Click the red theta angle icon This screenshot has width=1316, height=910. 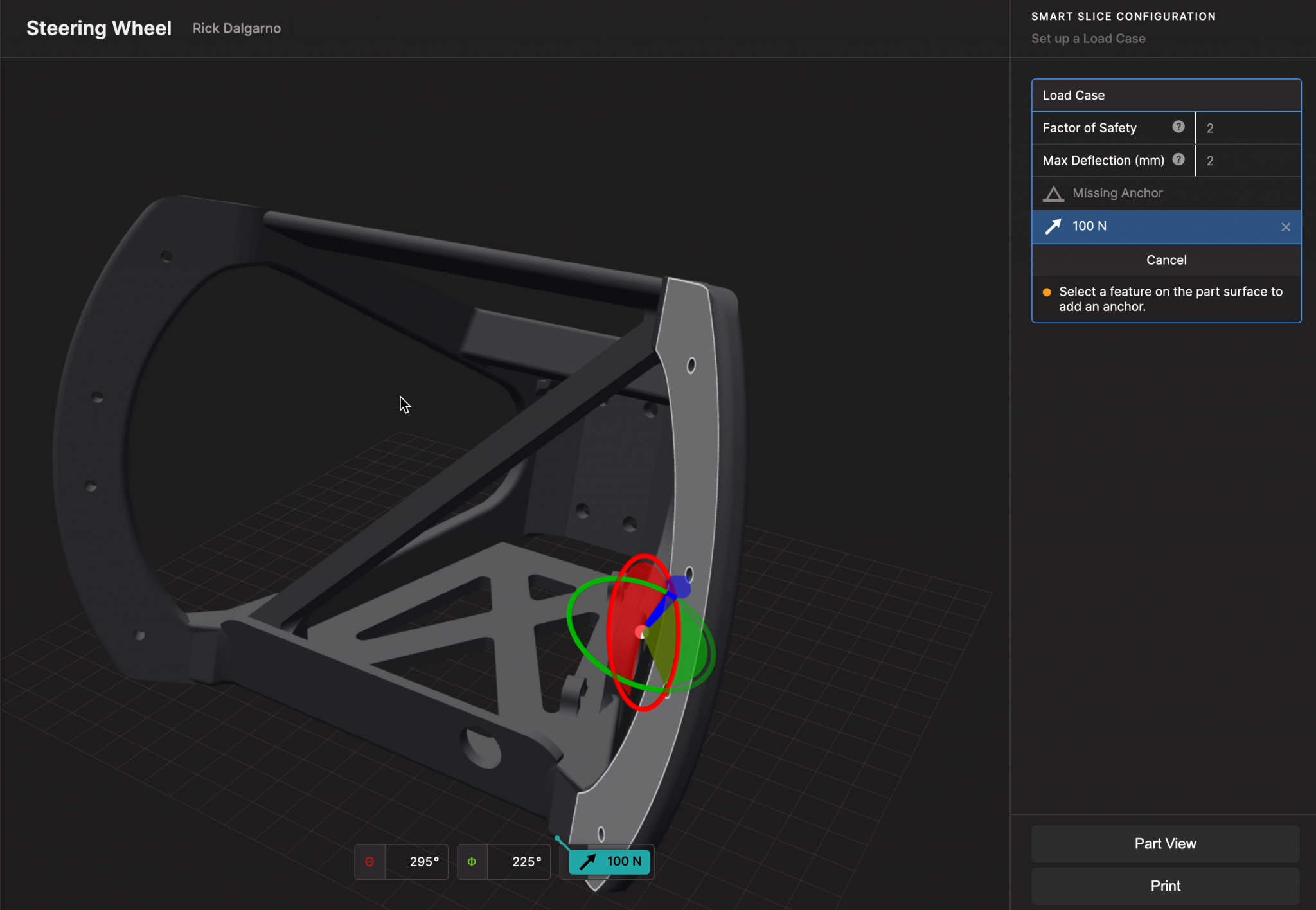coord(370,861)
